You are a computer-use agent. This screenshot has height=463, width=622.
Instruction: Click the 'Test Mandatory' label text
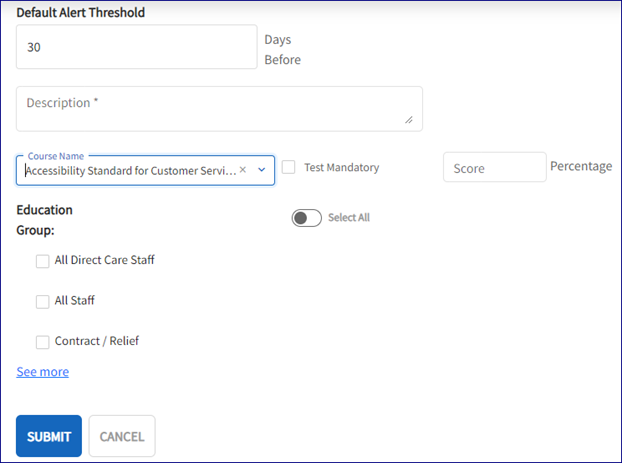pos(341,168)
